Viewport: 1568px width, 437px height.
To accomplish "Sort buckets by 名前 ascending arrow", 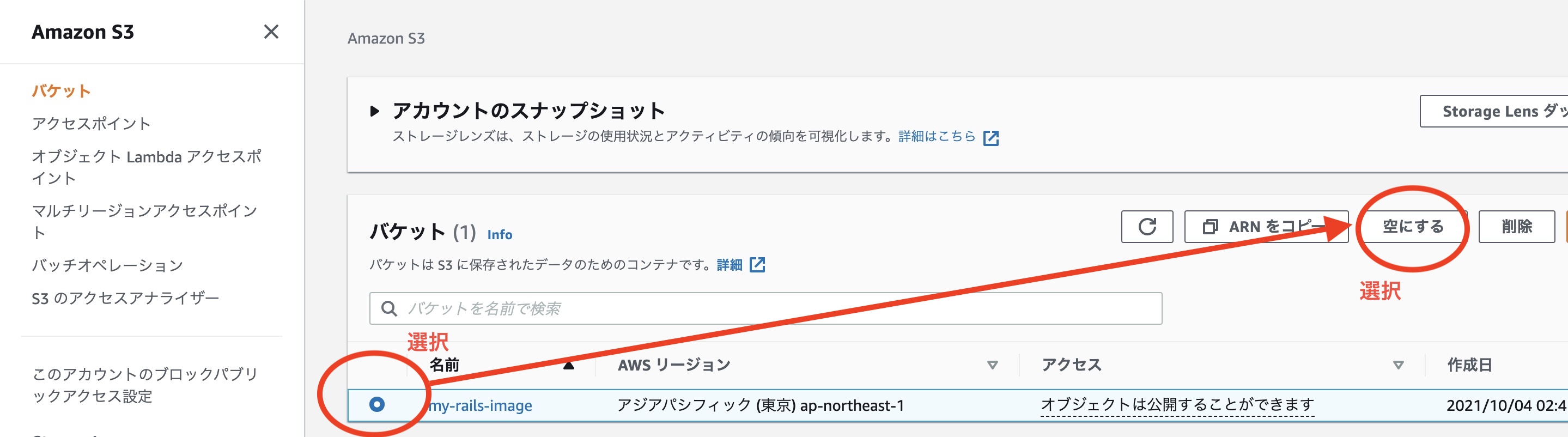I will [568, 365].
